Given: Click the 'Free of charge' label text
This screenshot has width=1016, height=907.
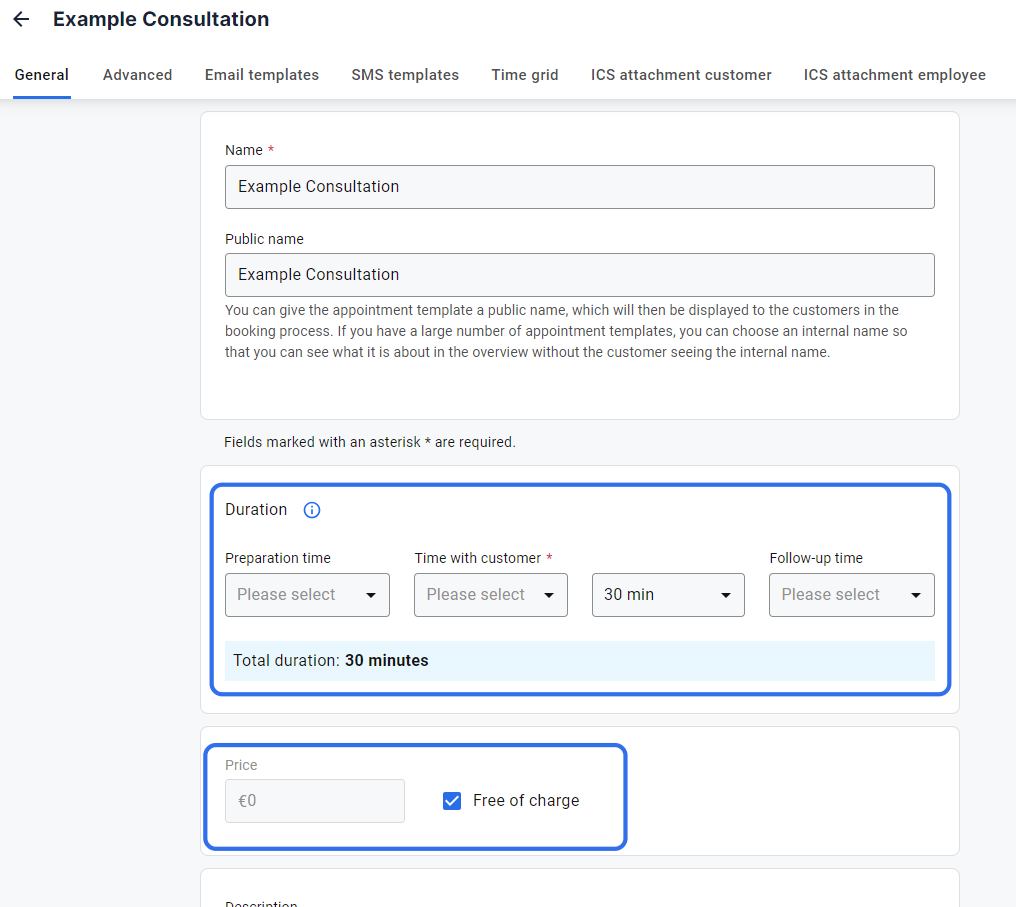Looking at the screenshot, I should 526,801.
